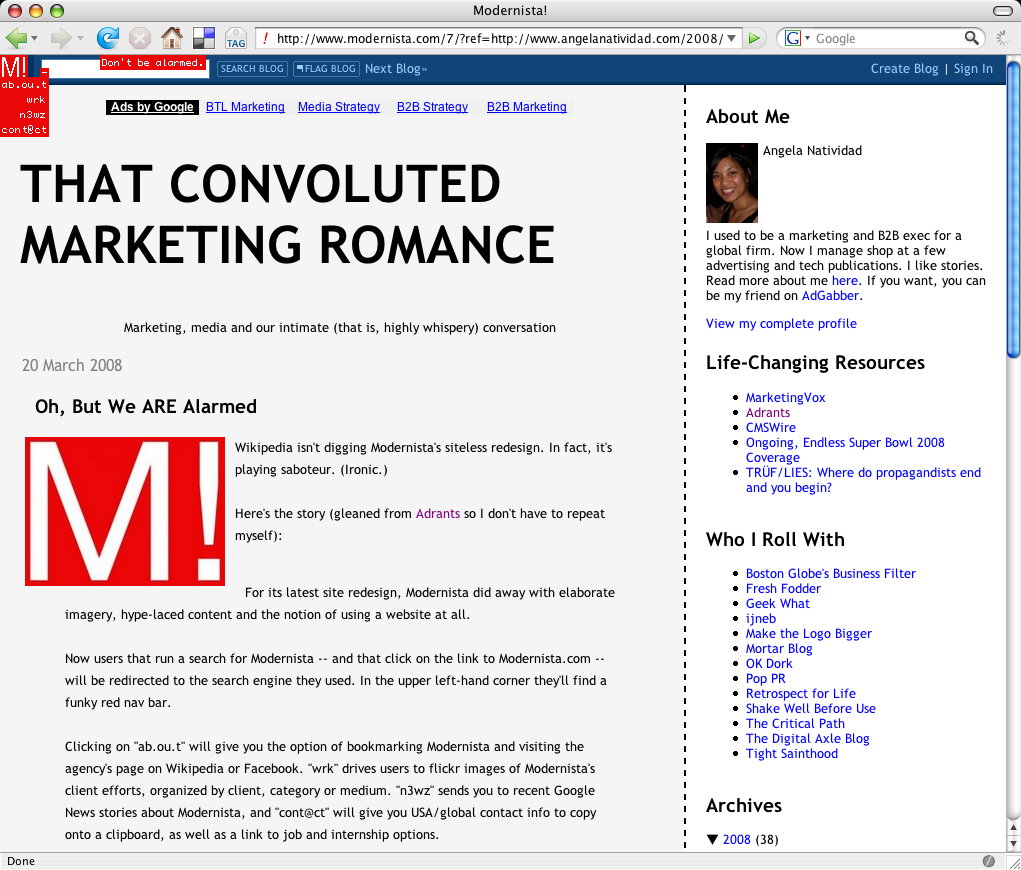This screenshot has width=1021, height=870.
Task: Open Make the Logo Bigger link
Action: point(808,633)
